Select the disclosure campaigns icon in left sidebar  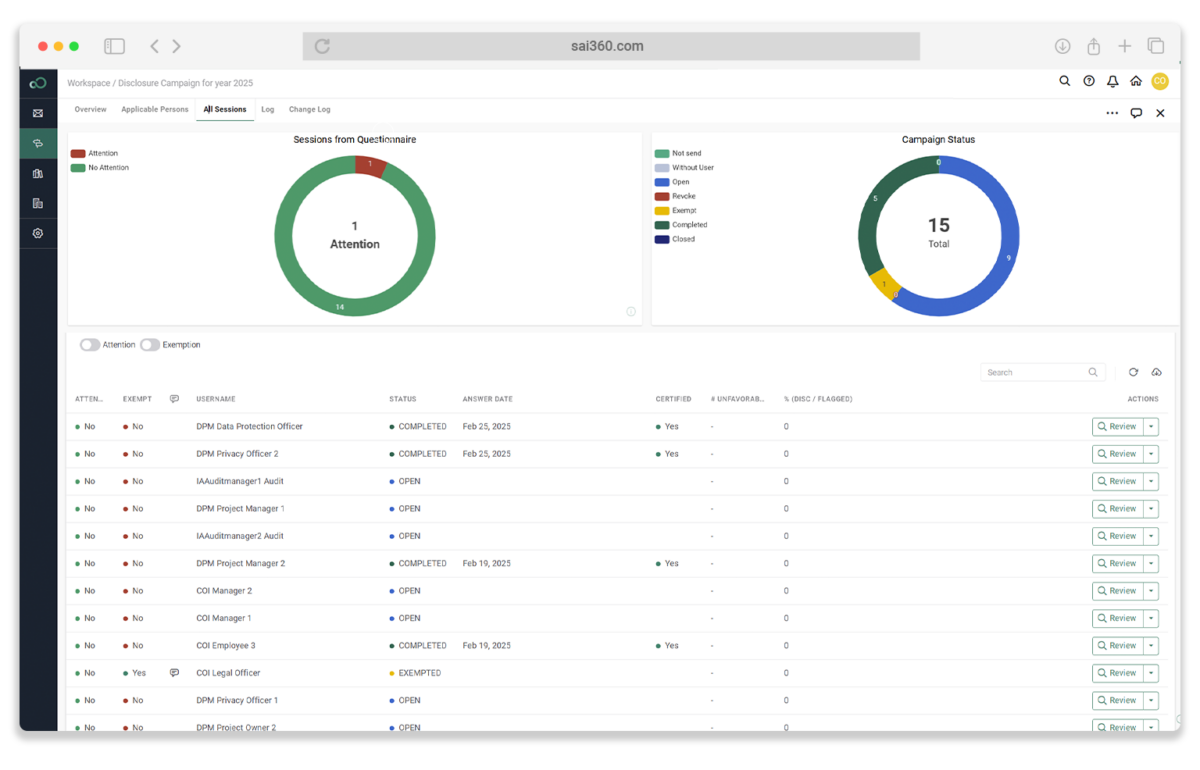[x=37, y=143]
